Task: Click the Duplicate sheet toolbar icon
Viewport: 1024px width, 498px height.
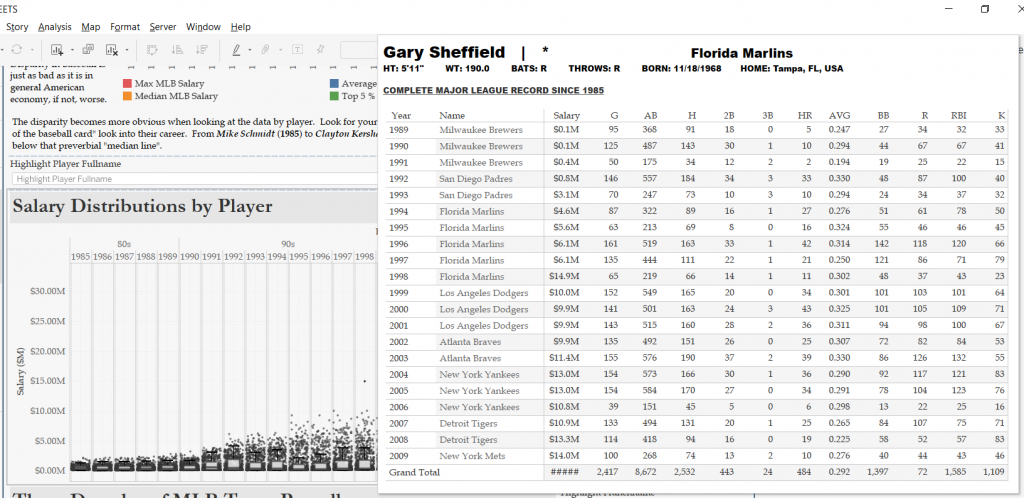Action: coord(88,50)
